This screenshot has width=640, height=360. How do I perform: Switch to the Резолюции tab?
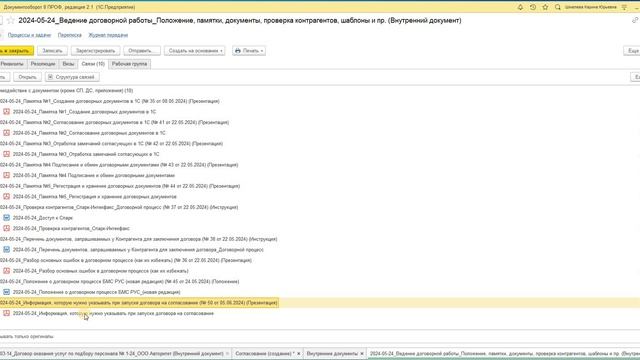tap(43, 64)
